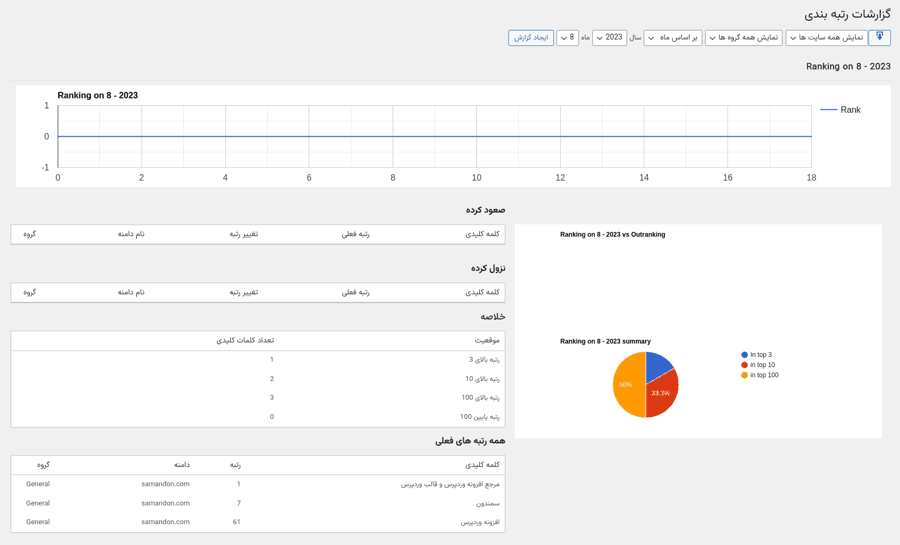Click samandon.com in the rank 1 row

coord(165,484)
